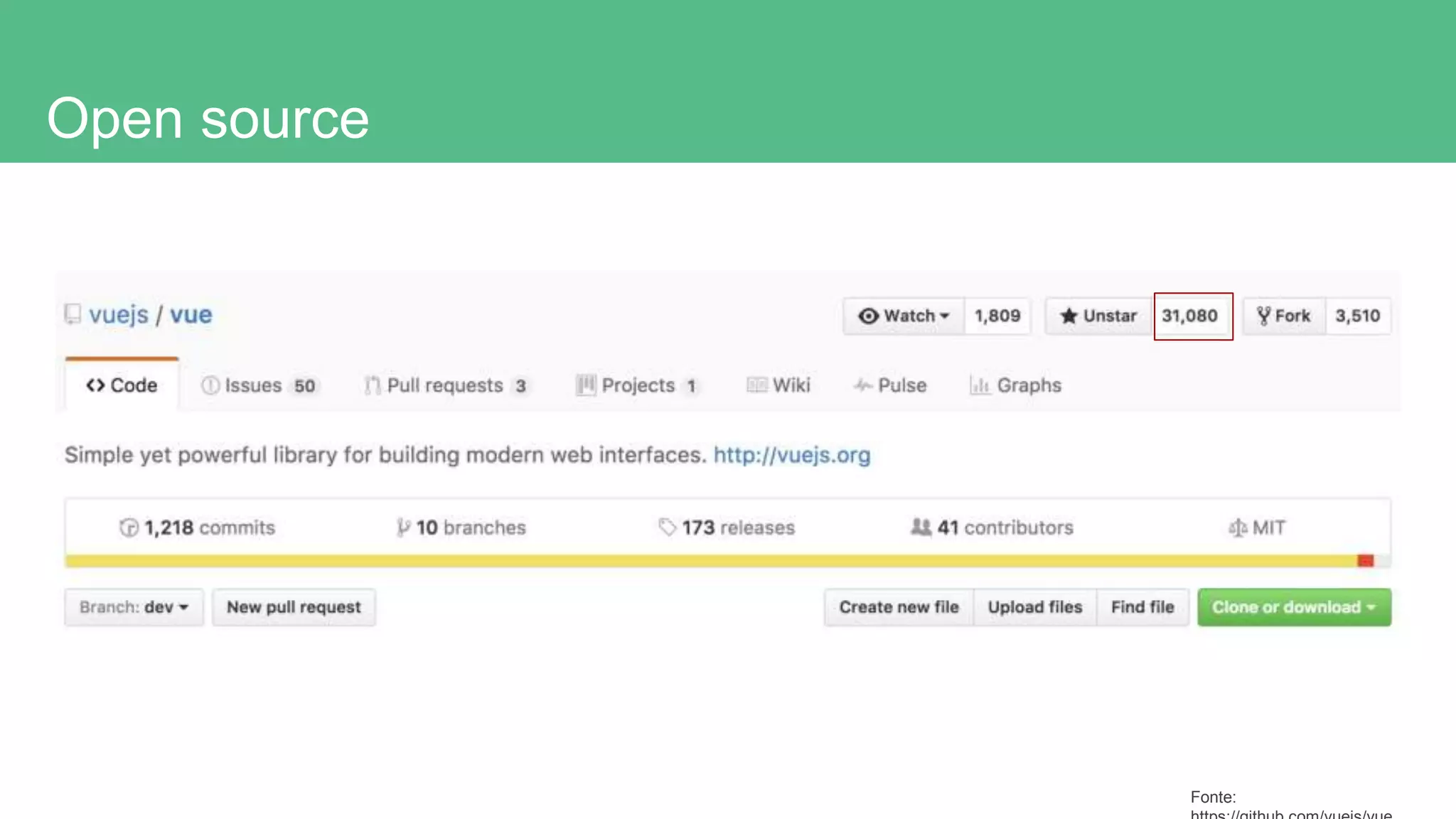
Task: View the 10 branches list
Action: (461, 528)
